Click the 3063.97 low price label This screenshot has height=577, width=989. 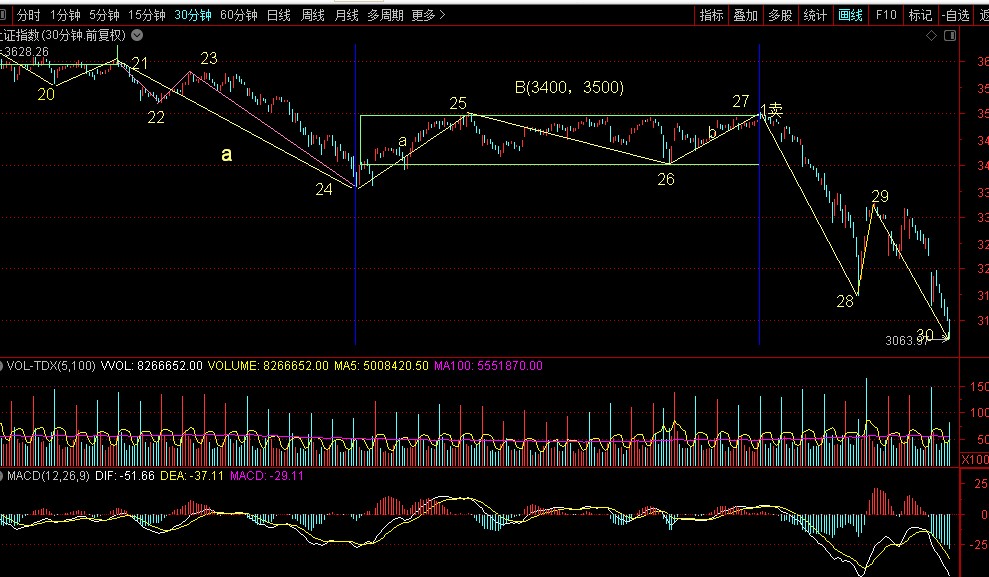tap(907, 341)
